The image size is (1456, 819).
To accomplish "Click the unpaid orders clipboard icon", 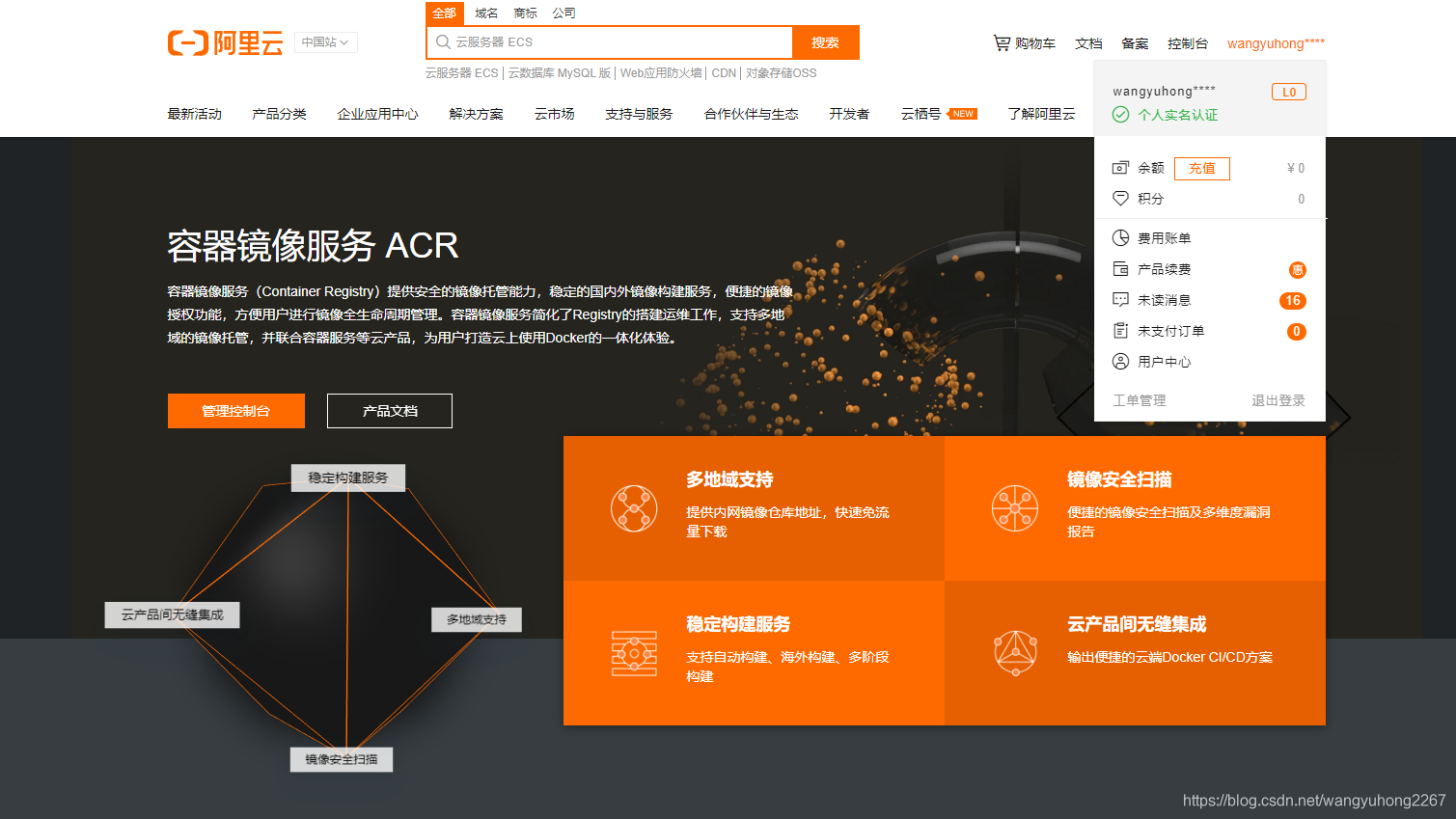I will tap(1120, 331).
